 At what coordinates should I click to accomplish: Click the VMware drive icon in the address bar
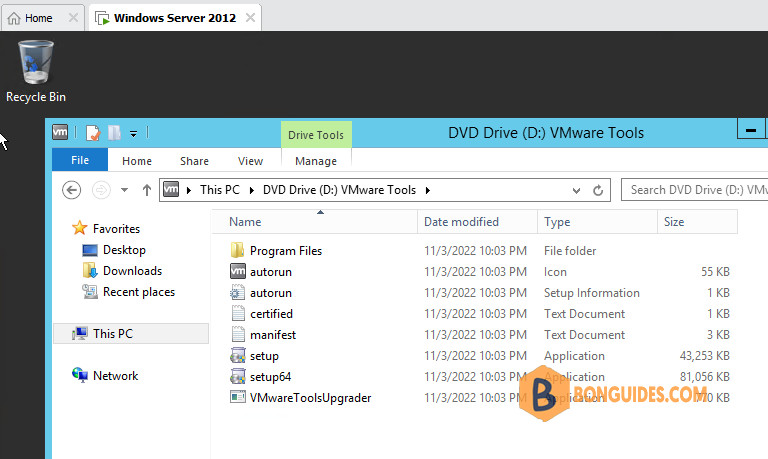pyautogui.click(x=171, y=189)
